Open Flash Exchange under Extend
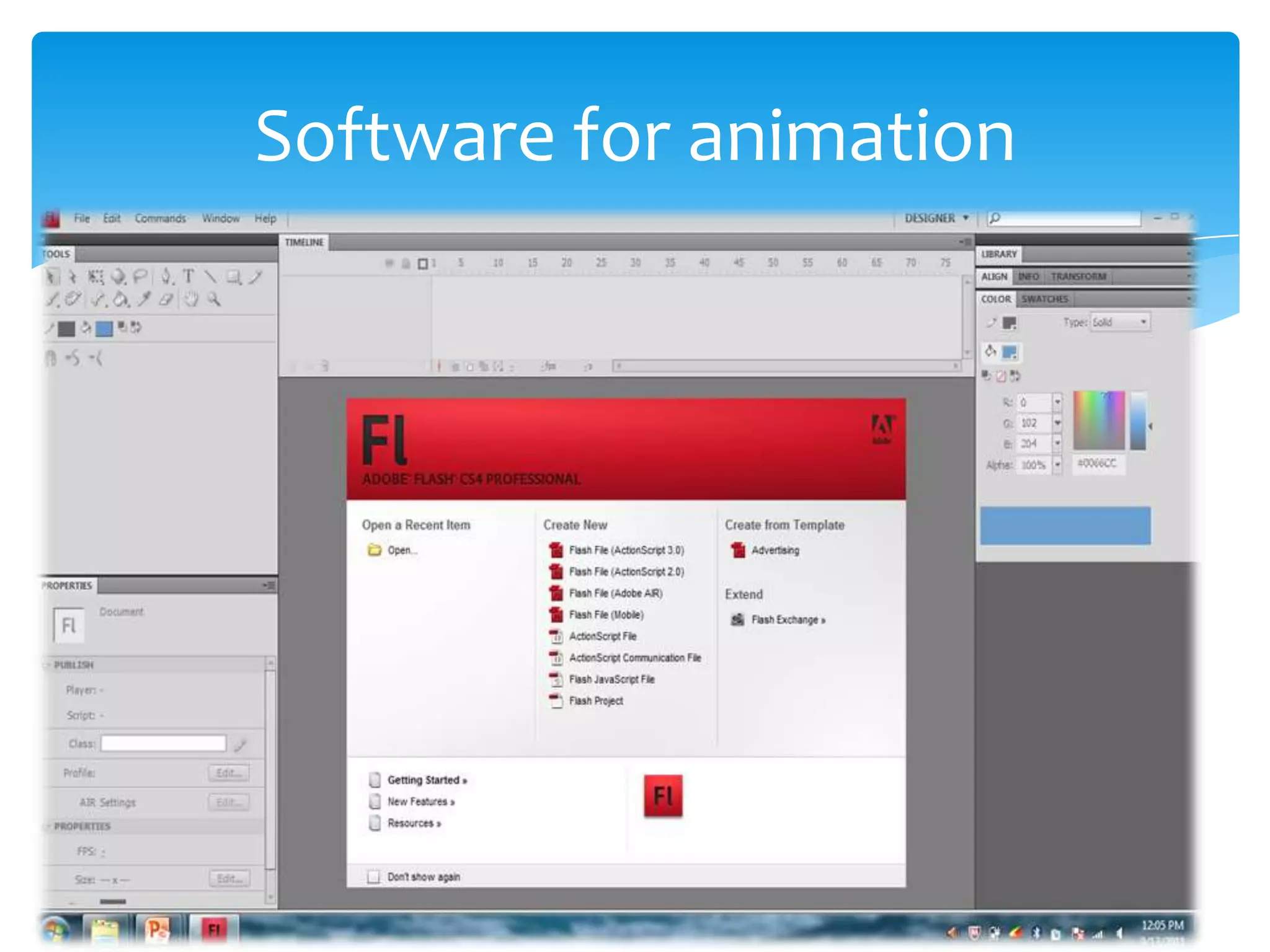Screen dimensions: 1270x952 (x=779, y=620)
